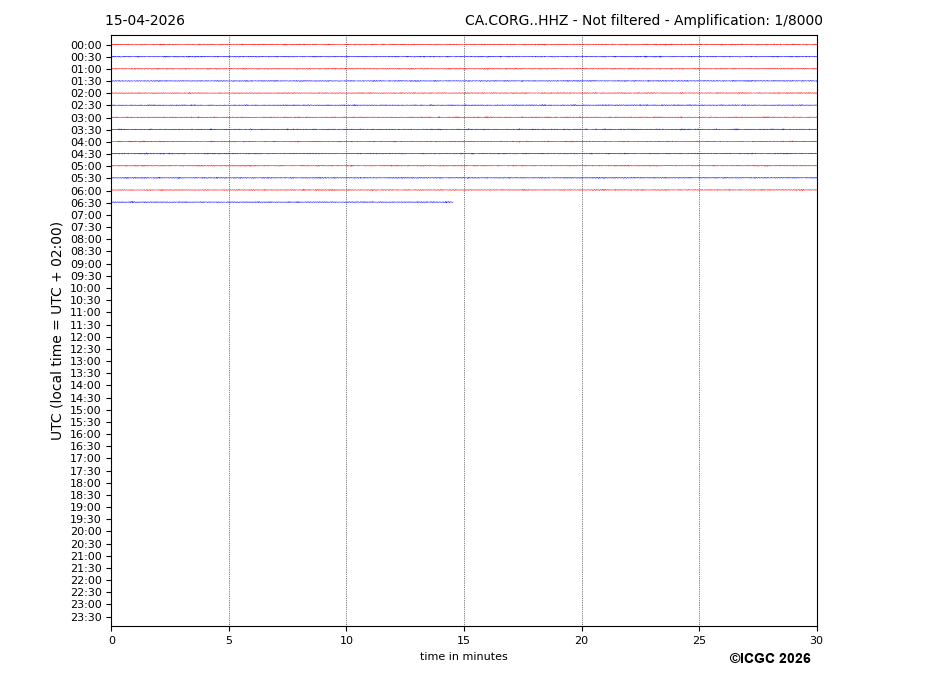Select the ©ICGC 2026 copyright text
The height and width of the screenshot is (696, 927).
point(769,659)
